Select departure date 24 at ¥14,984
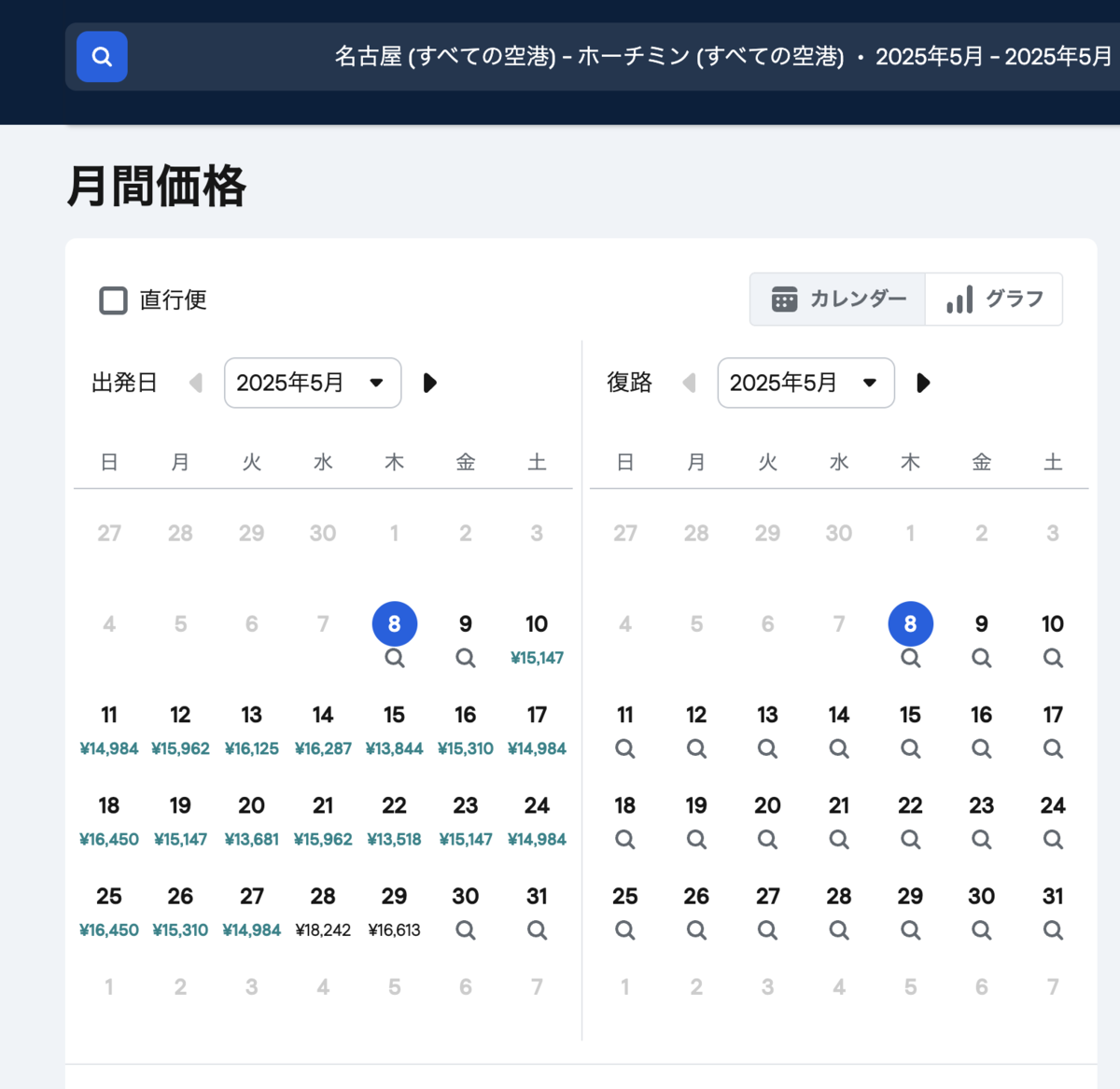The image size is (1120, 1089). point(537,820)
